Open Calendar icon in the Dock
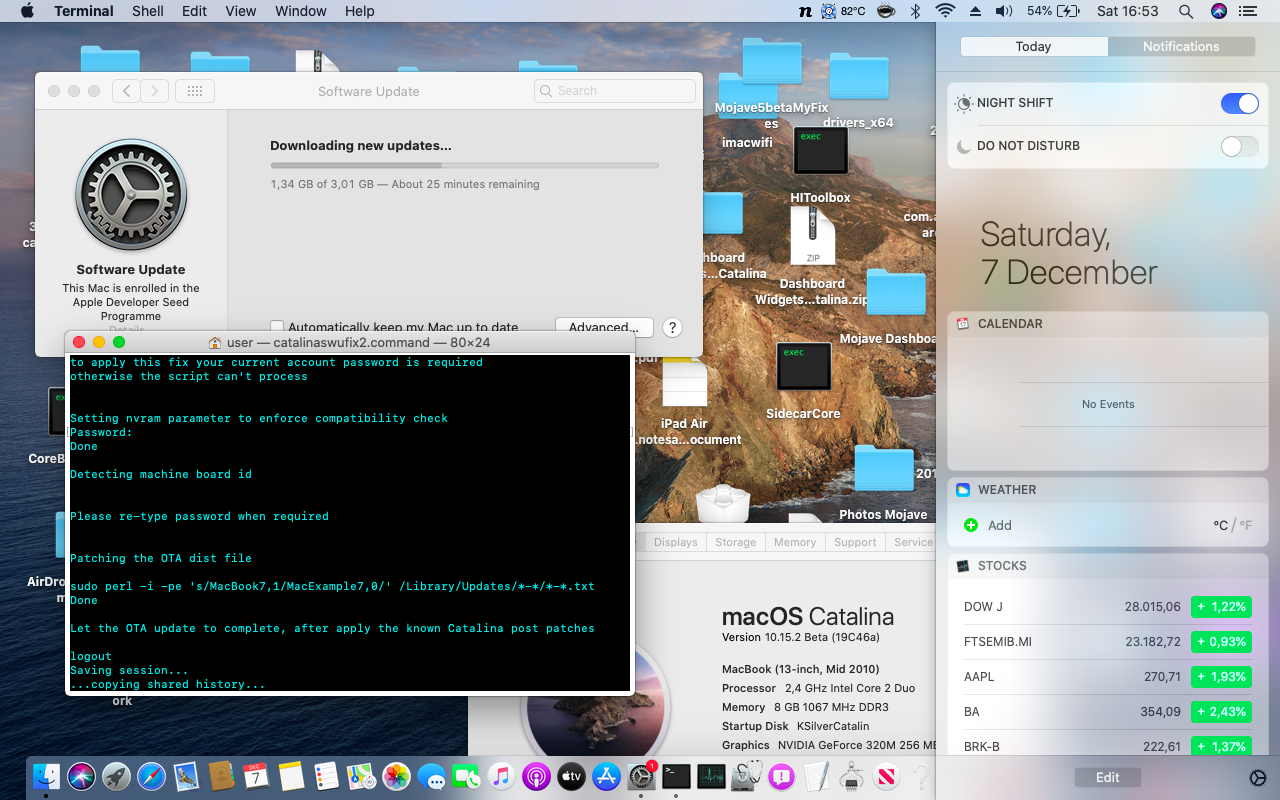Image resolution: width=1280 pixels, height=800 pixels. (x=257, y=776)
